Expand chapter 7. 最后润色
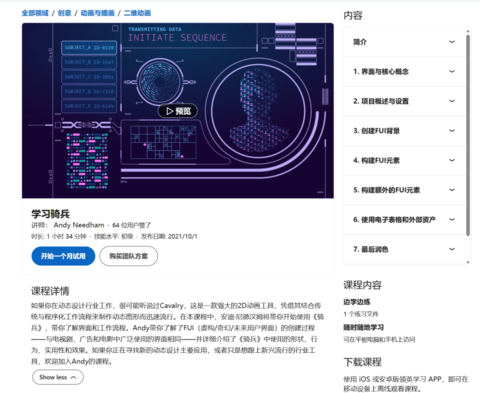Image resolution: width=480 pixels, height=393 pixels. click(404, 249)
